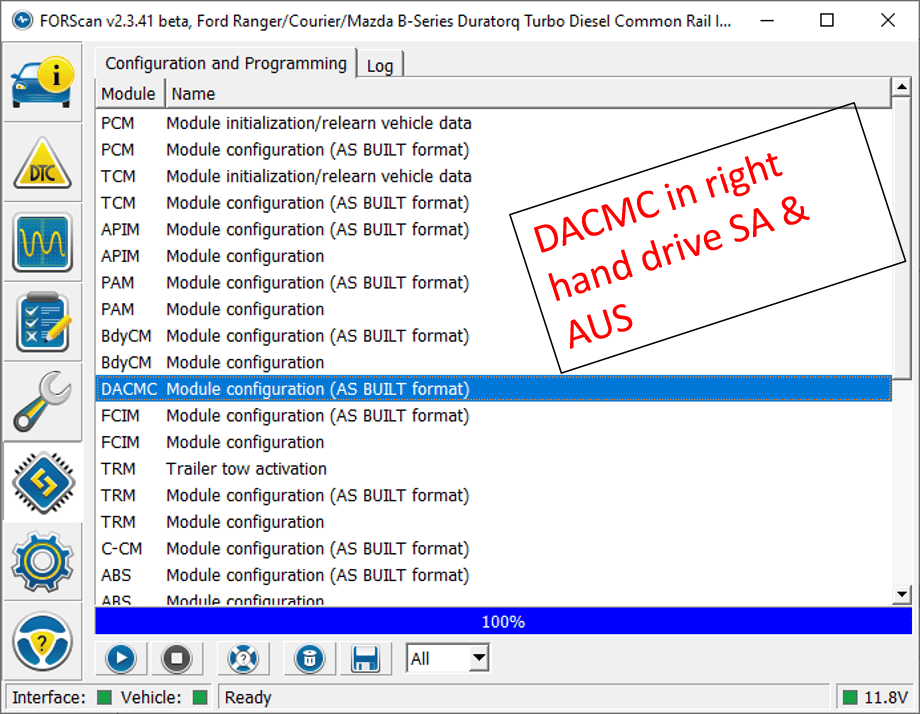This screenshot has height=714, width=920.
Task: Select PCM Module configuration (AS BUILT format)
Action: (x=493, y=150)
